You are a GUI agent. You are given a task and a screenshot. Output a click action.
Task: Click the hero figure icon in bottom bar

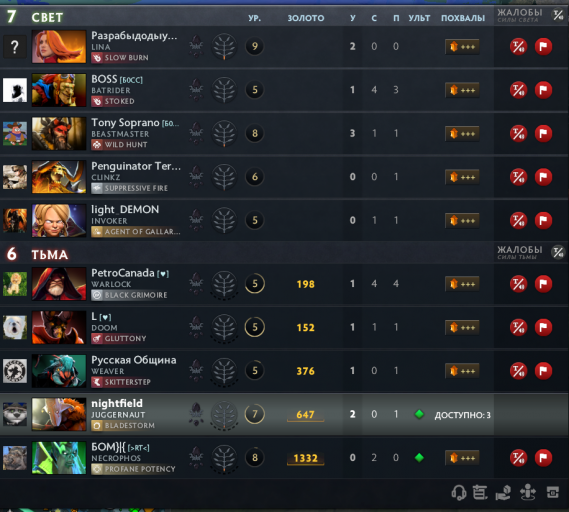[x=528, y=492]
